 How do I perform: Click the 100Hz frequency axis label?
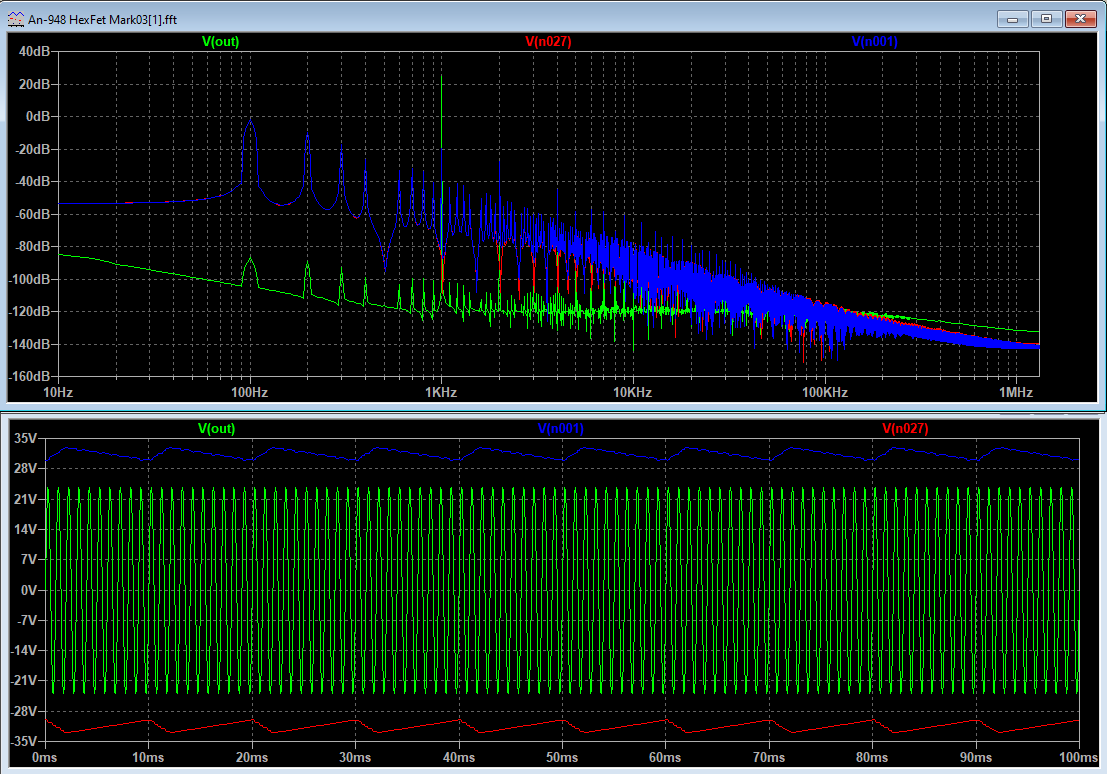click(x=249, y=392)
